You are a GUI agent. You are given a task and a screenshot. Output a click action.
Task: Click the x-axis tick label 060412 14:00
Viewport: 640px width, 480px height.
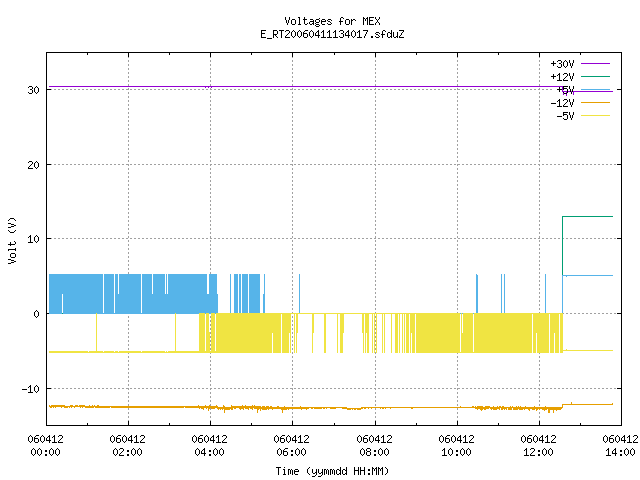point(620,445)
